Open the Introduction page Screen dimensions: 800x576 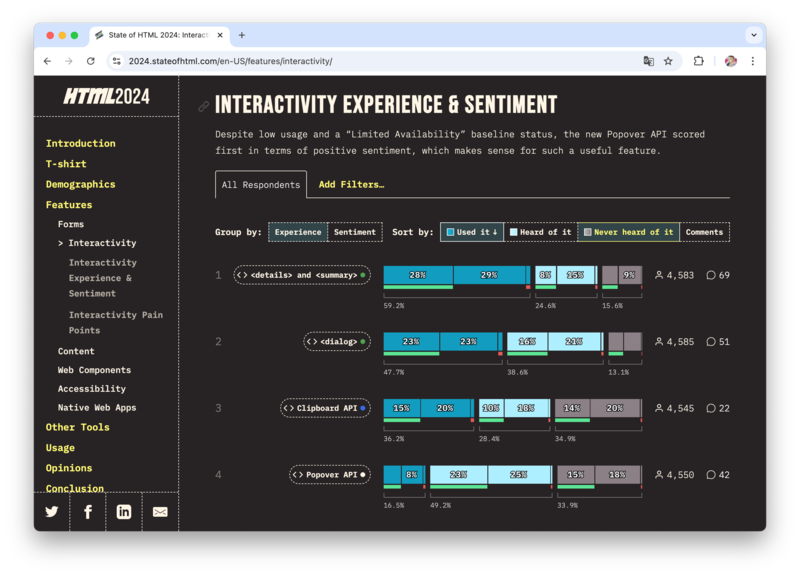click(x=81, y=143)
